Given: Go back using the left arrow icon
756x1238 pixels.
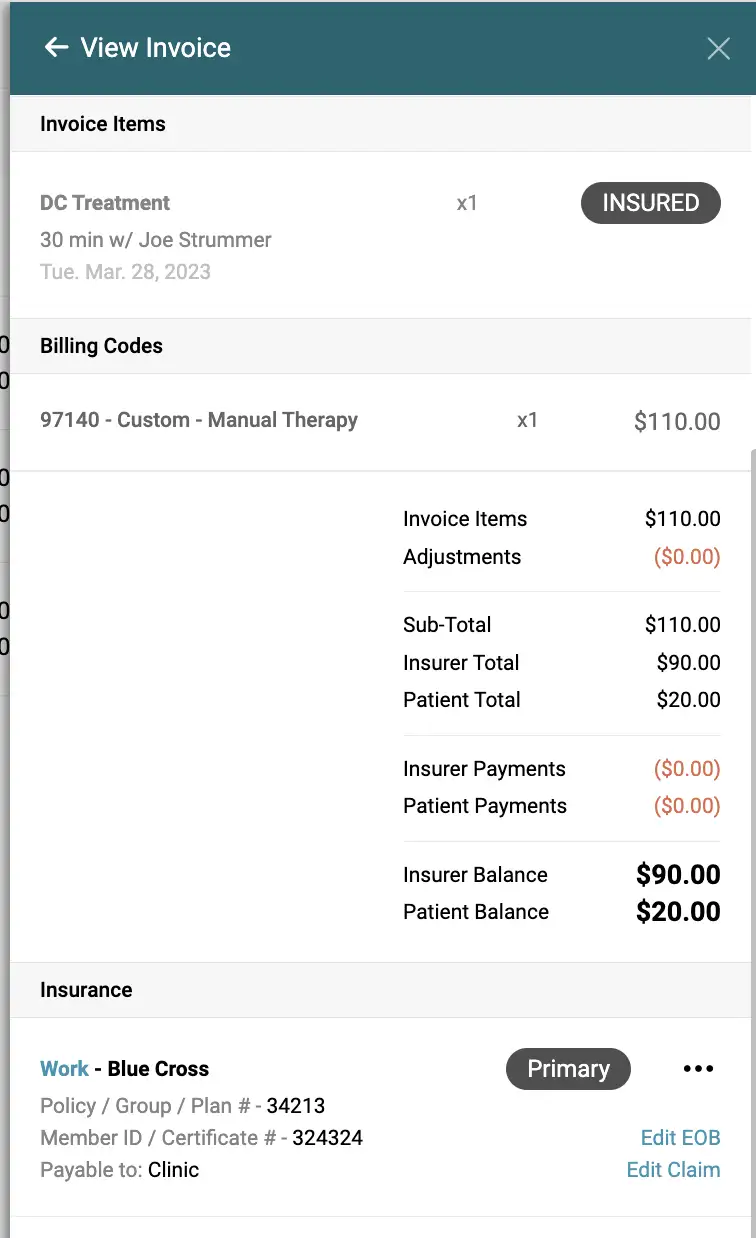Looking at the screenshot, I should point(56,47).
